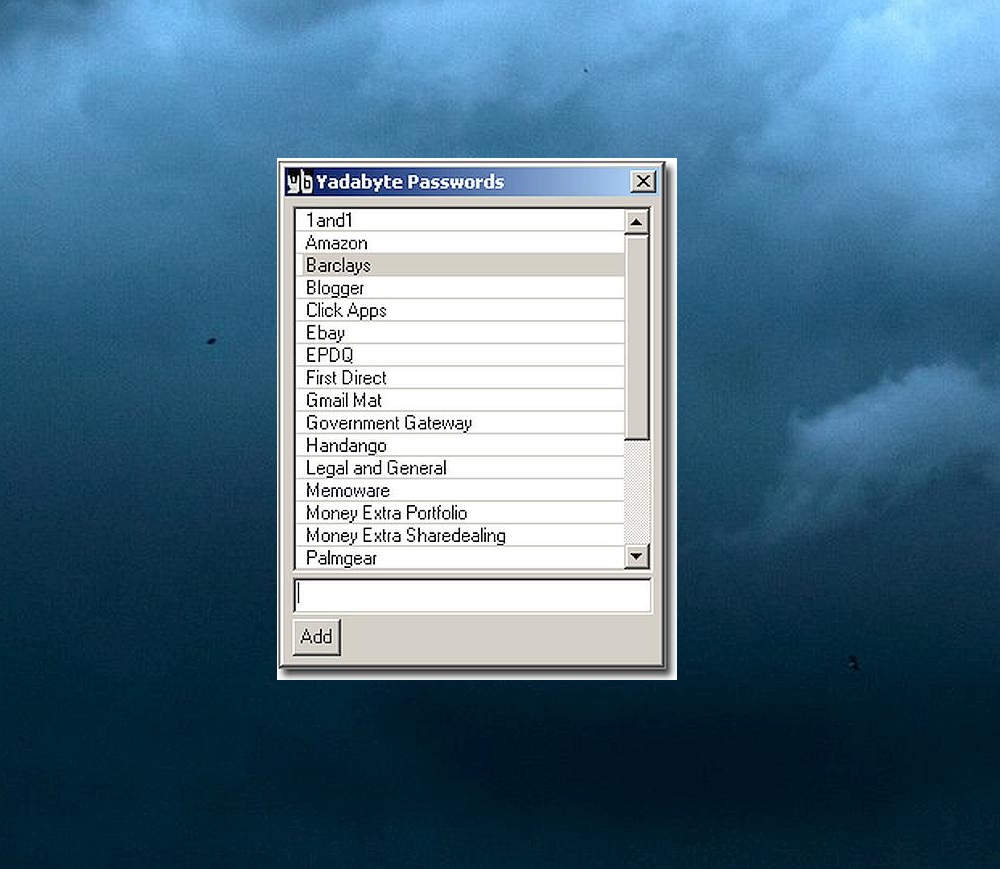Select the Barclays entry
The width and height of the screenshot is (1000, 869).
point(460,265)
